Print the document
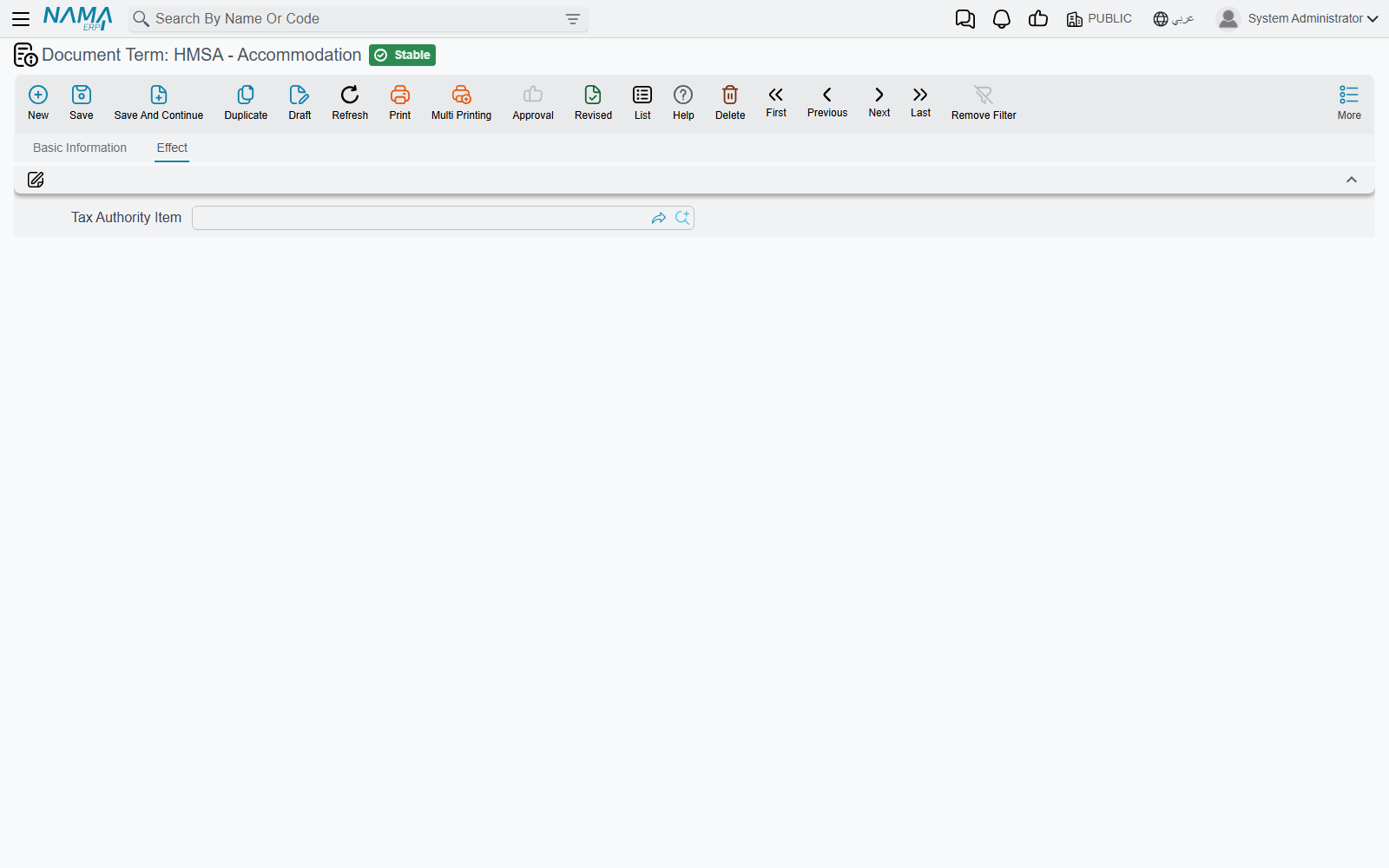The image size is (1389, 868). [x=400, y=102]
